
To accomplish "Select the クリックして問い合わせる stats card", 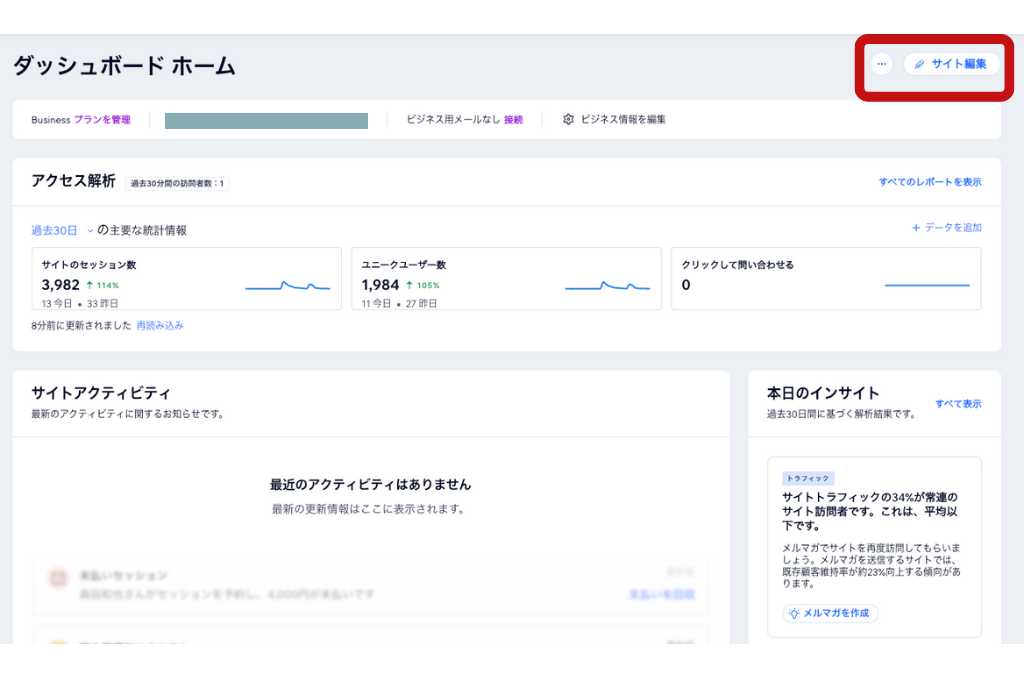I will coord(825,278).
